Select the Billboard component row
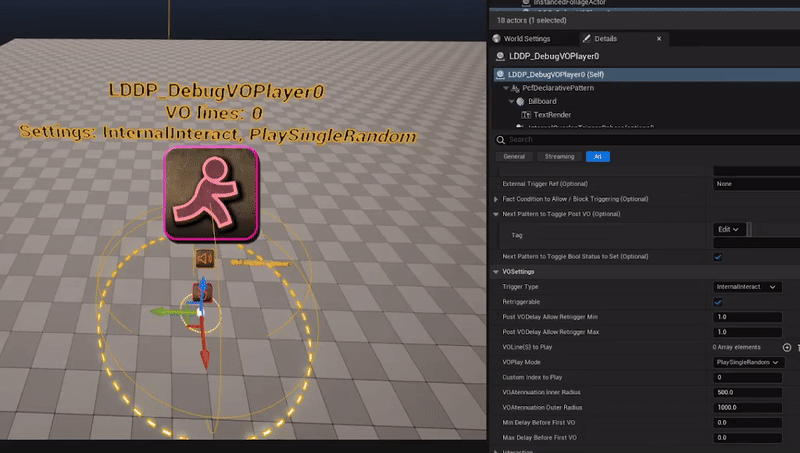 coord(647,102)
